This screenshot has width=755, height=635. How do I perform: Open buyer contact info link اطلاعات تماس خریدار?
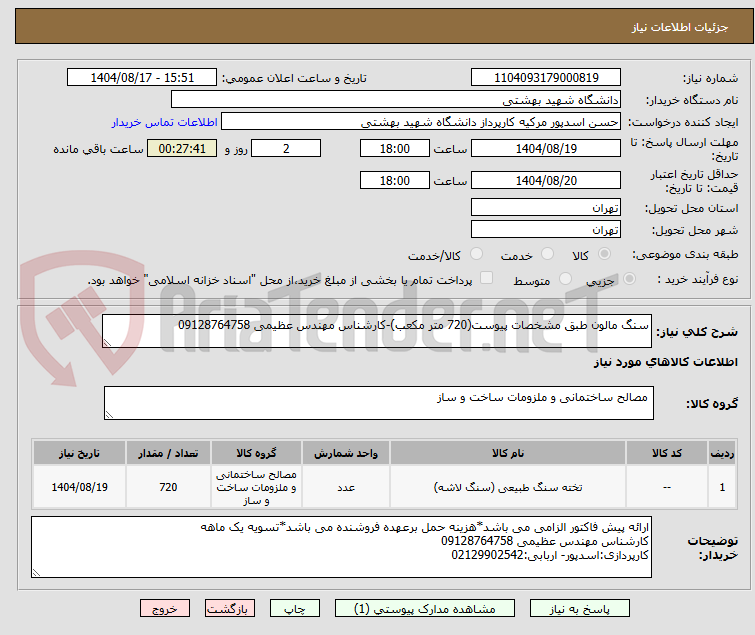165,122
